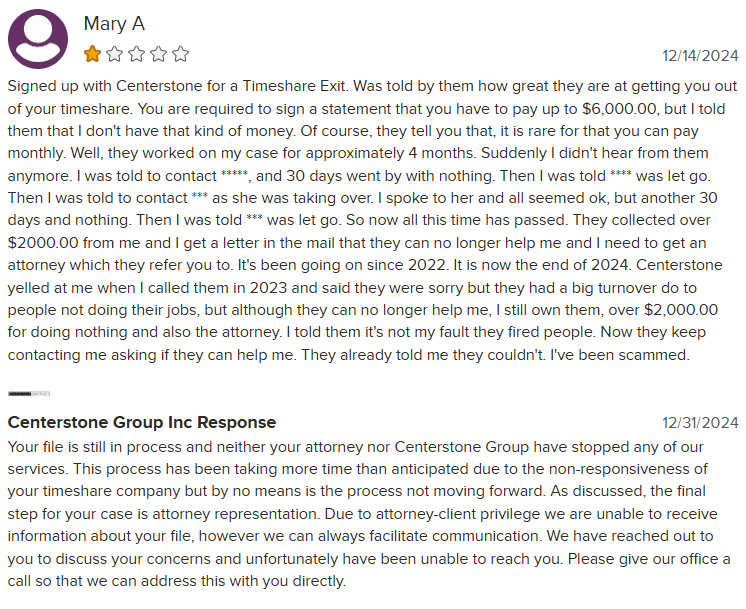Click the small dark bar below the review
The height and width of the screenshot is (609, 746).
coord(28,394)
